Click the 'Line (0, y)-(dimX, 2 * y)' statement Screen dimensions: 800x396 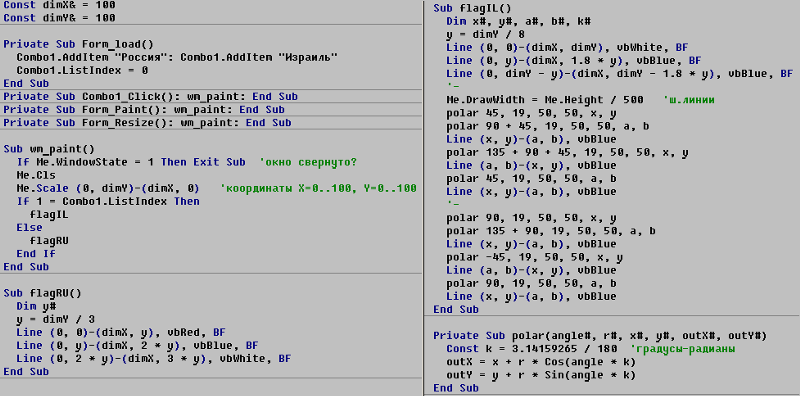137,345
